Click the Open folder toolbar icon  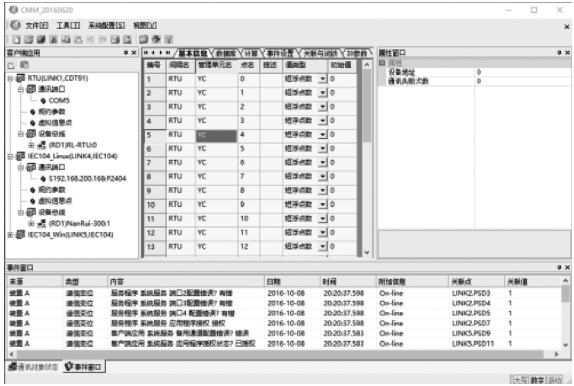[29, 40]
